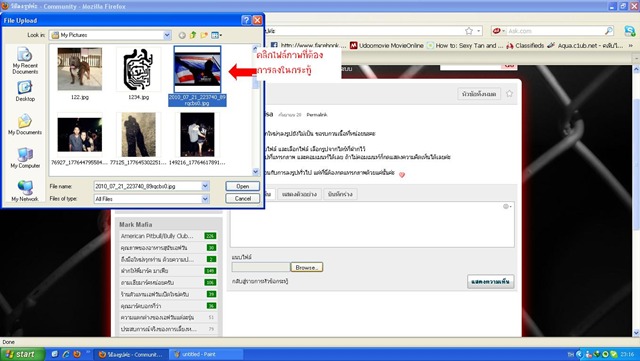This screenshot has height=361, width=640.
Task: Click inside the reply text area
Action: pos(372,224)
